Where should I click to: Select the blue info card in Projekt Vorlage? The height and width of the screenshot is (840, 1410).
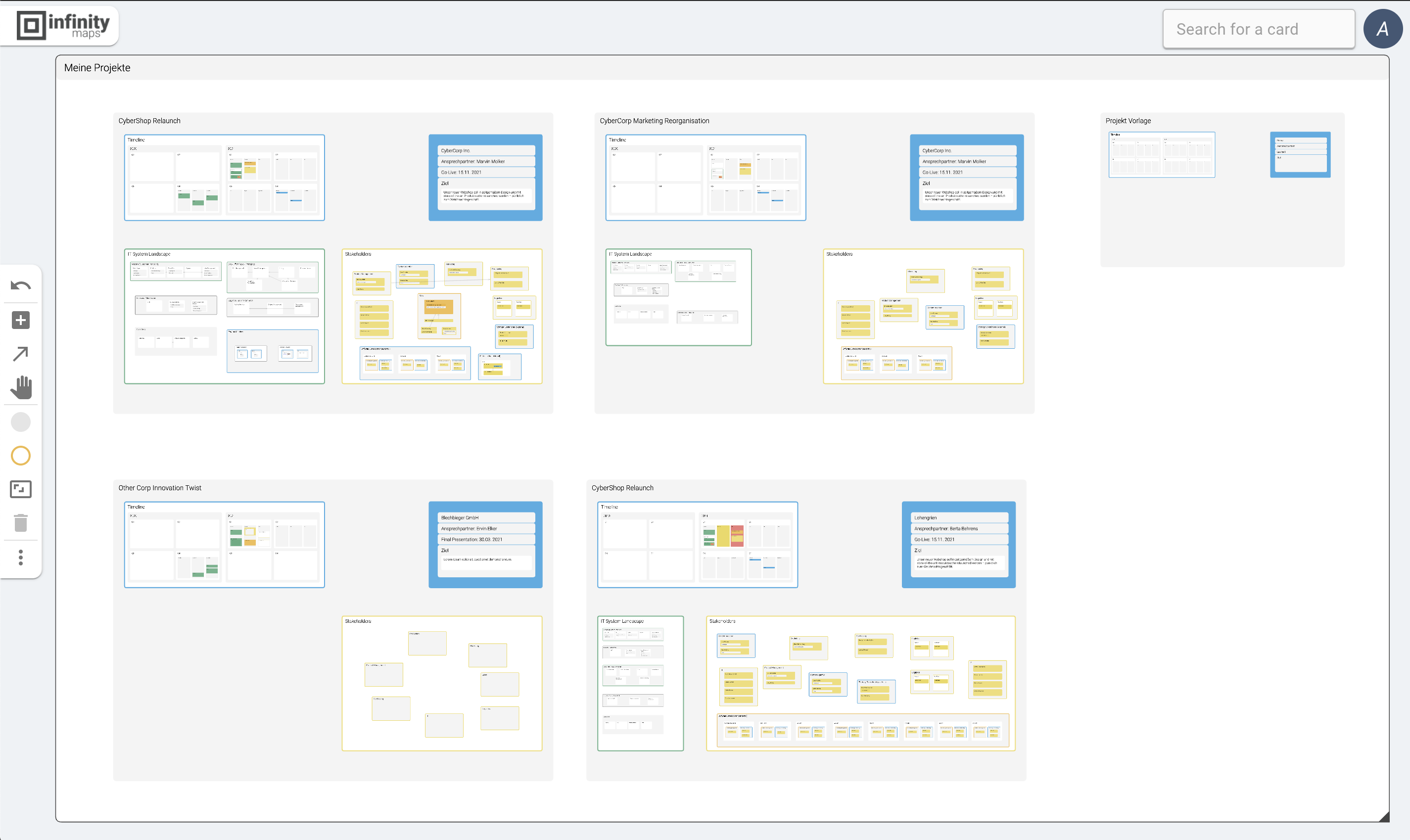pyautogui.click(x=1300, y=154)
